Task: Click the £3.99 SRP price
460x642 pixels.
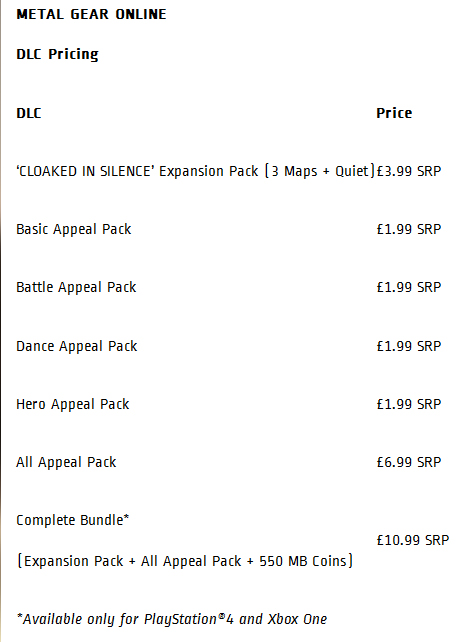Action: point(409,171)
